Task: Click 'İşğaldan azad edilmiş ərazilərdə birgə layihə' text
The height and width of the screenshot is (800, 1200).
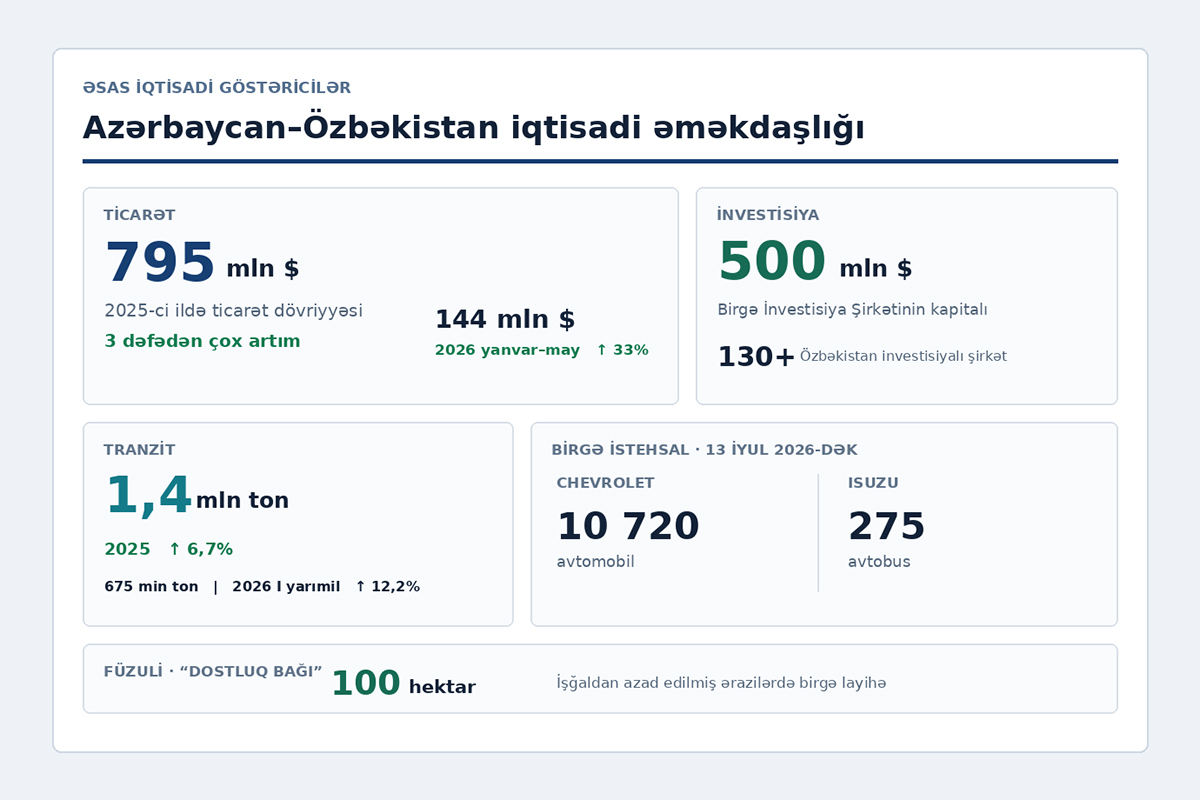Action: [721, 683]
